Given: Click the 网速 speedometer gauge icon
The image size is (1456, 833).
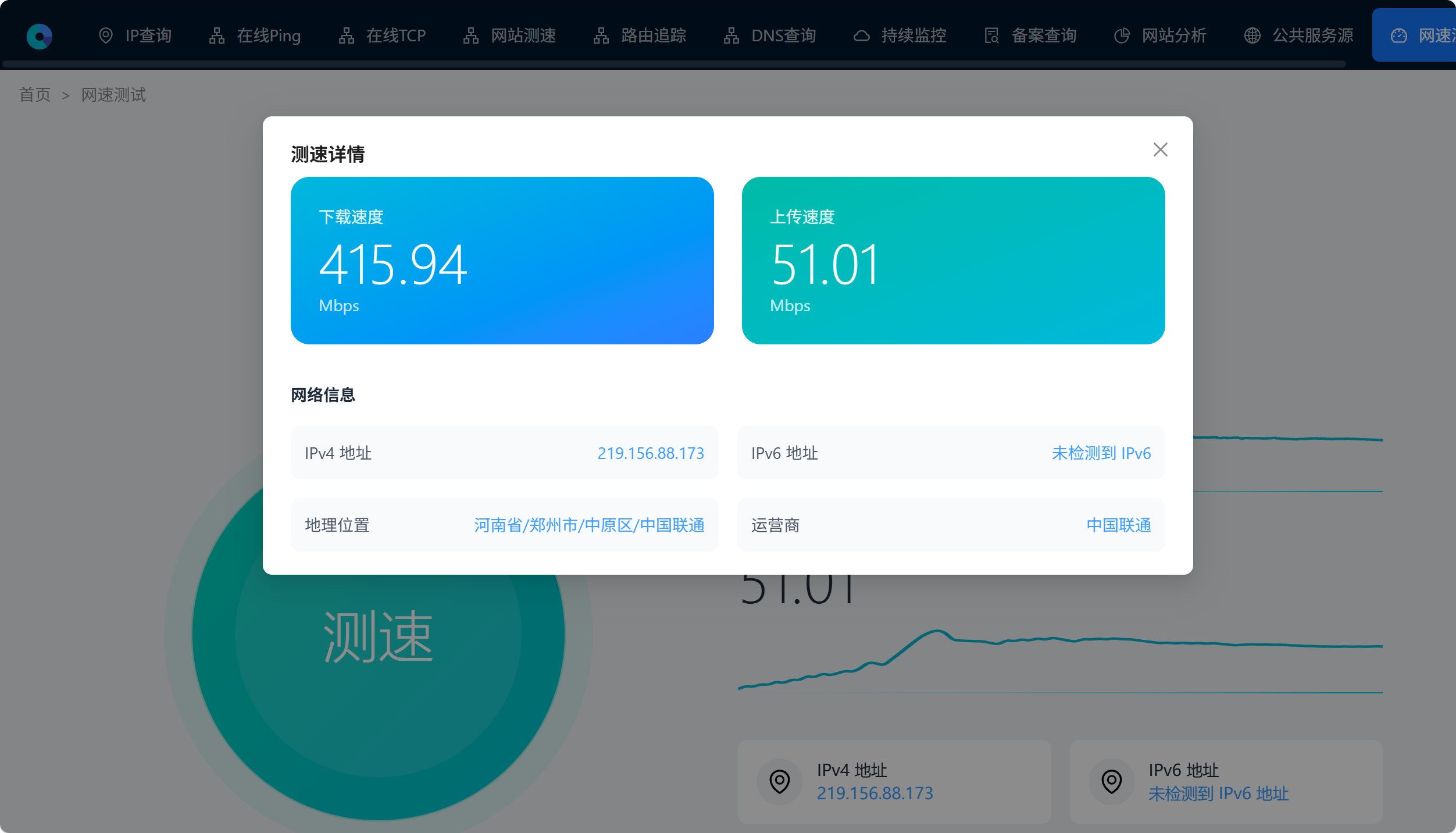Looking at the screenshot, I should coord(1398,36).
